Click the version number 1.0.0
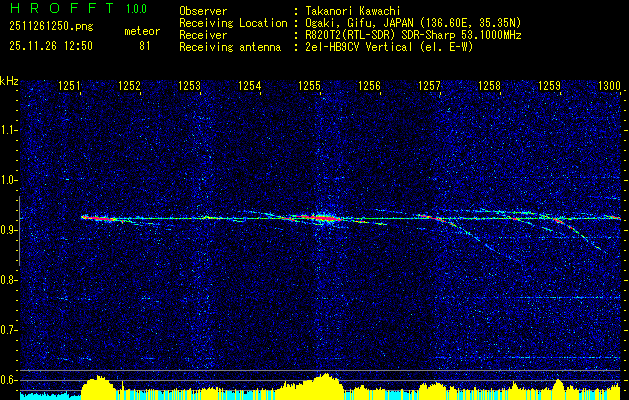This screenshot has height=400, width=629. [x=136, y=8]
